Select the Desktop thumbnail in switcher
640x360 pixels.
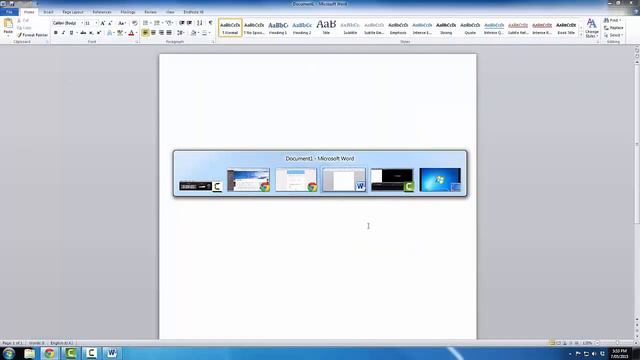point(440,180)
